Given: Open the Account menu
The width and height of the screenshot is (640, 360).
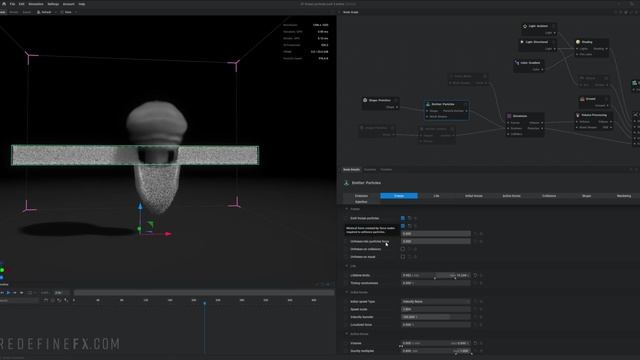Looking at the screenshot, I should click(x=69, y=4).
